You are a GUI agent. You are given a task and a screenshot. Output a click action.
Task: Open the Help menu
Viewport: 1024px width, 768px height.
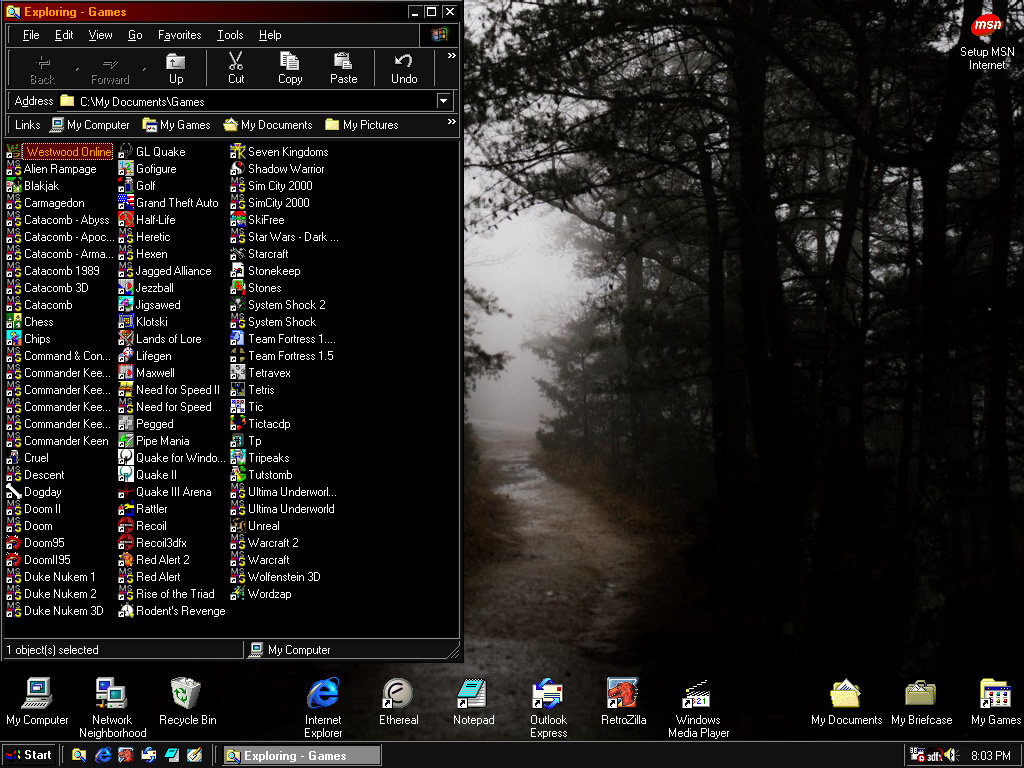(270, 35)
